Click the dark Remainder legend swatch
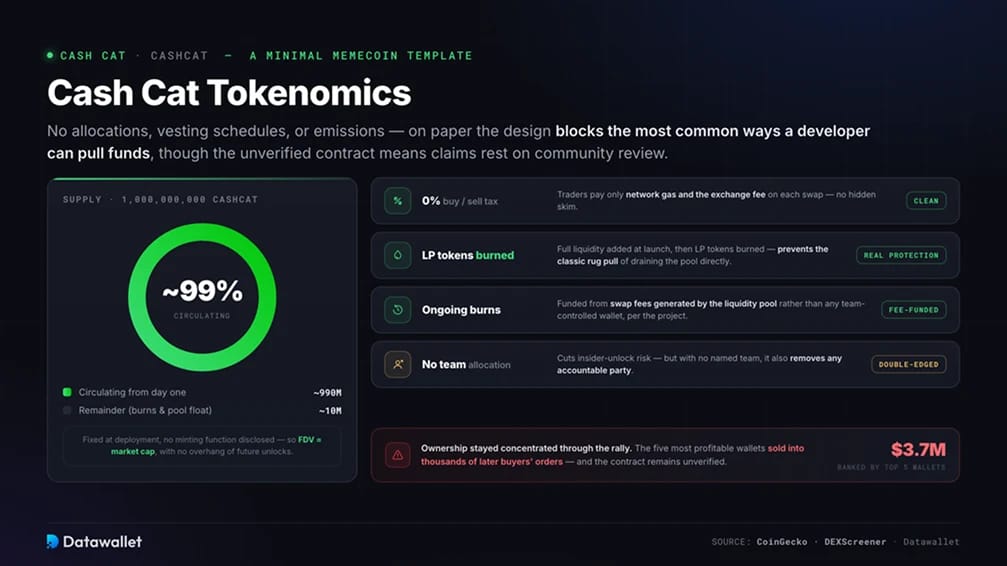 (67, 410)
